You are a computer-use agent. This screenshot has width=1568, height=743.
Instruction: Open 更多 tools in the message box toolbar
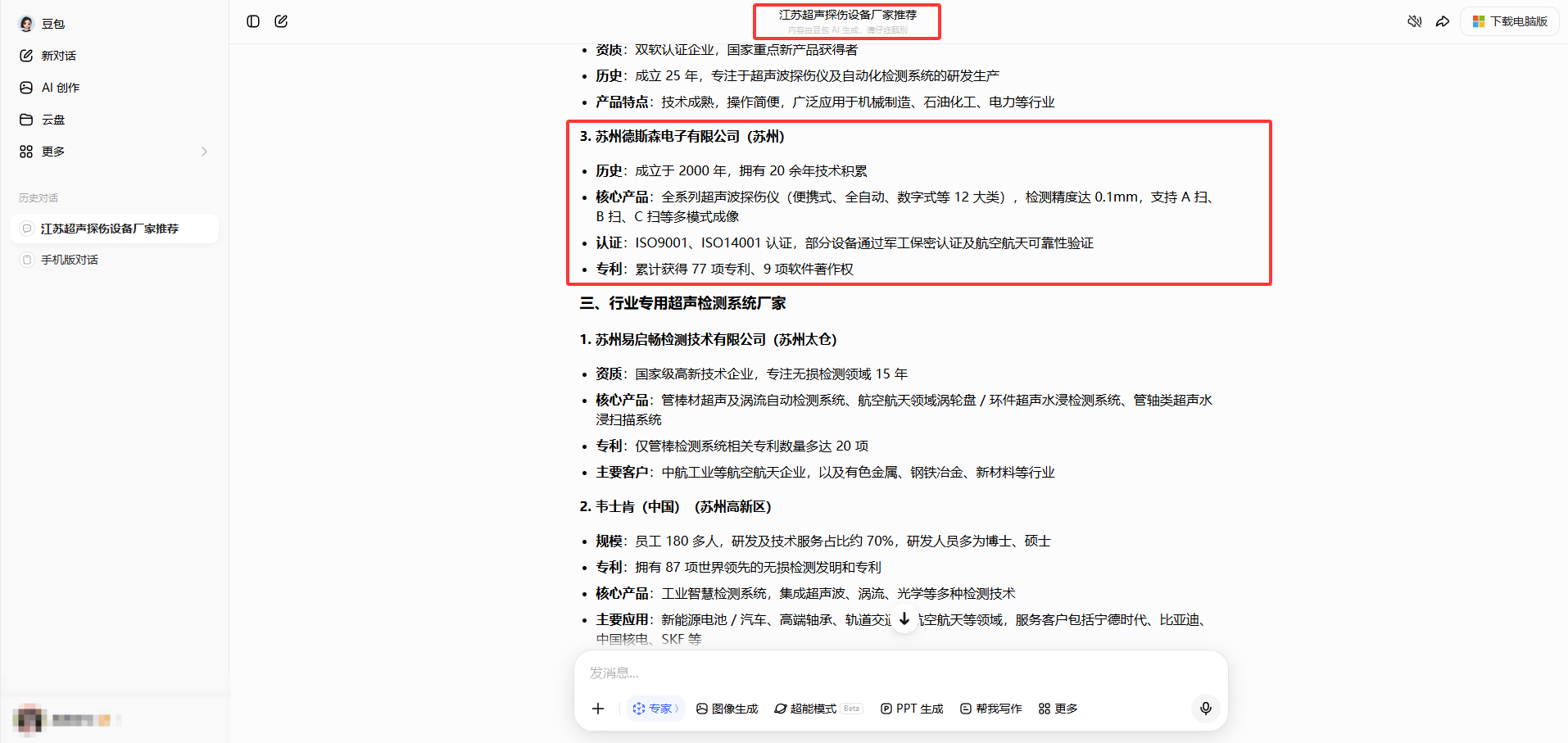[x=1058, y=709]
